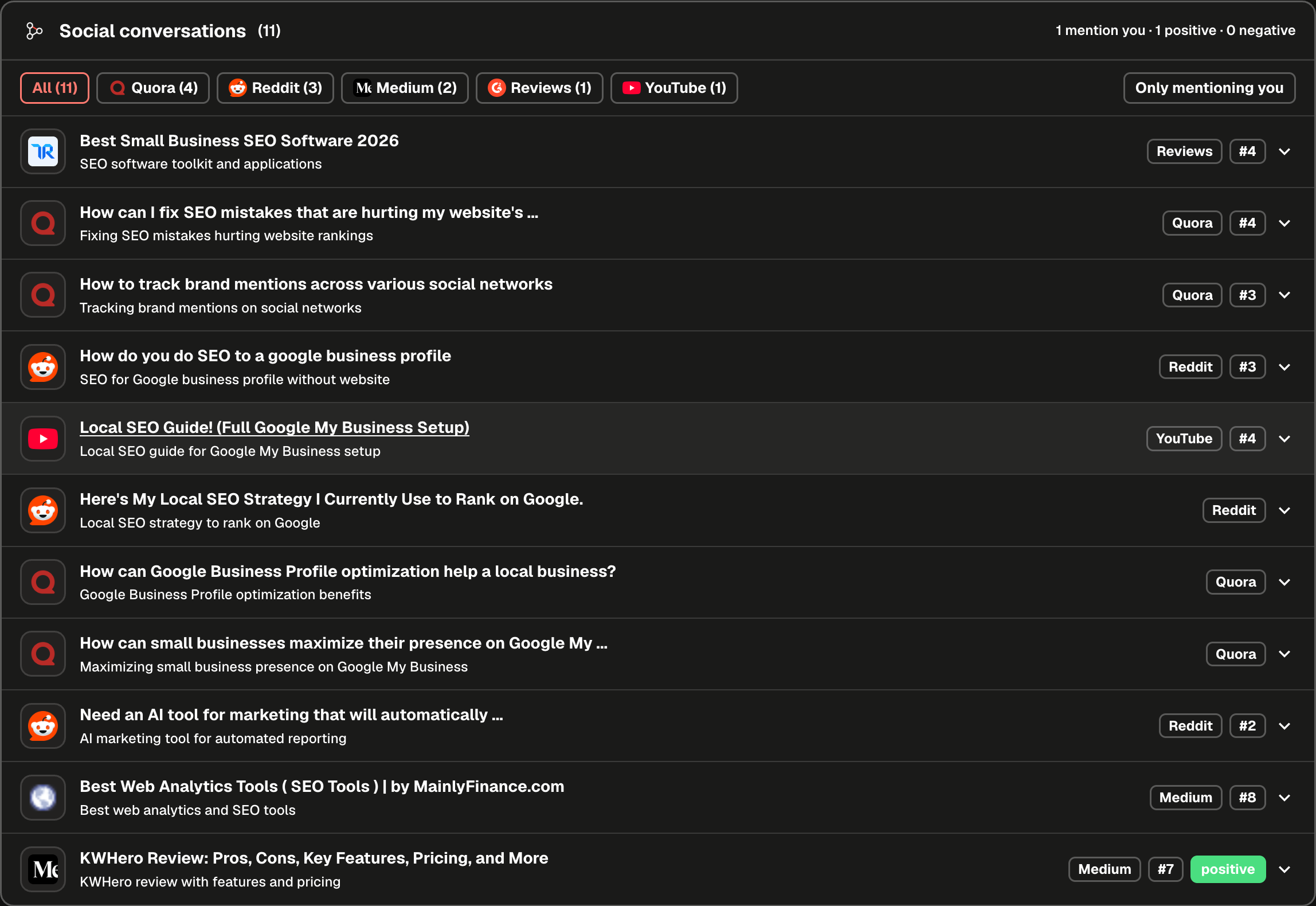Viewport: 1316px width, 906px height.
Task: Select the All (11) filter tab
Action: point(54,88)
